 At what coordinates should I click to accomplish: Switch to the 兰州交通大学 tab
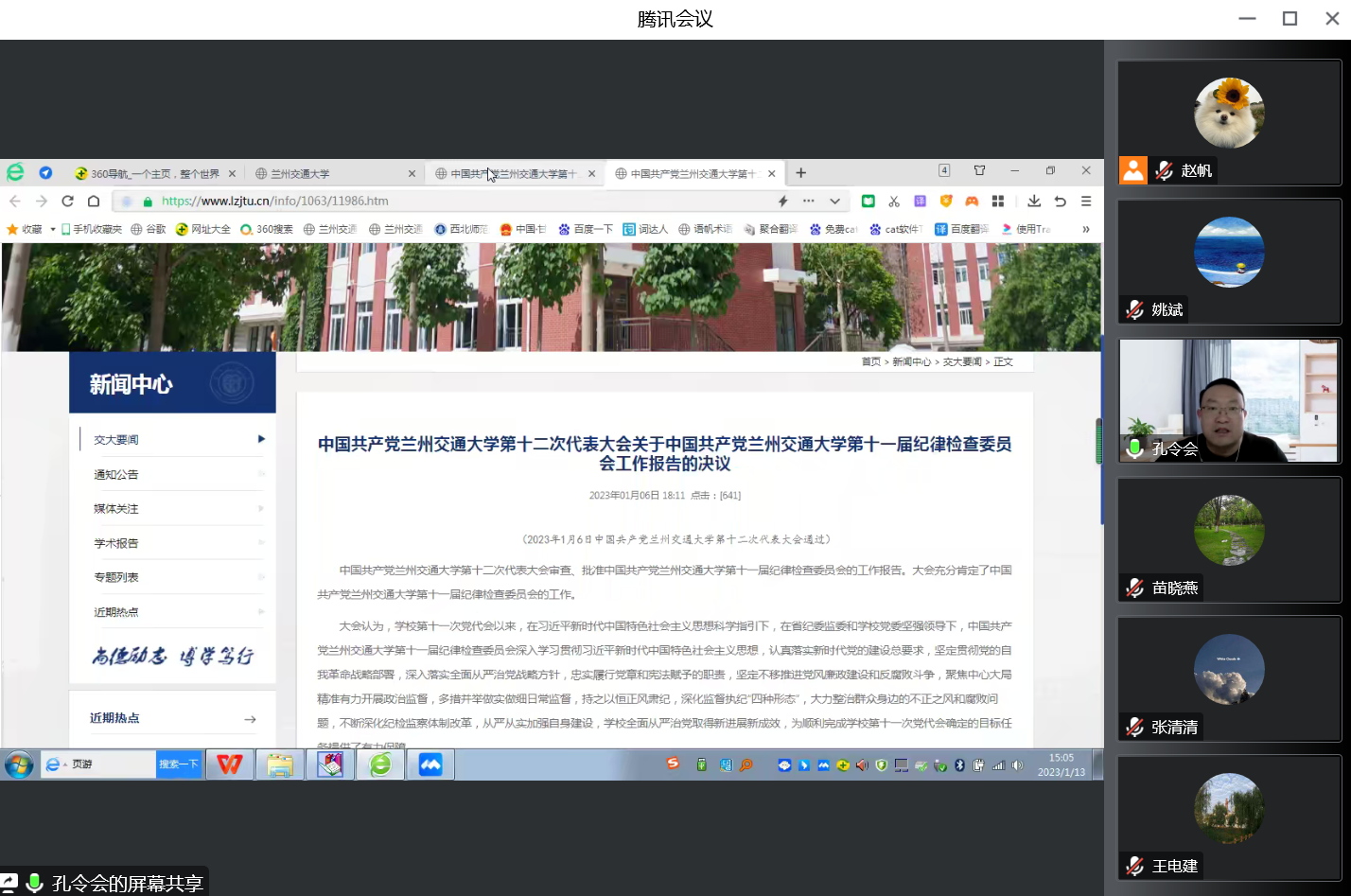[331, 173]
